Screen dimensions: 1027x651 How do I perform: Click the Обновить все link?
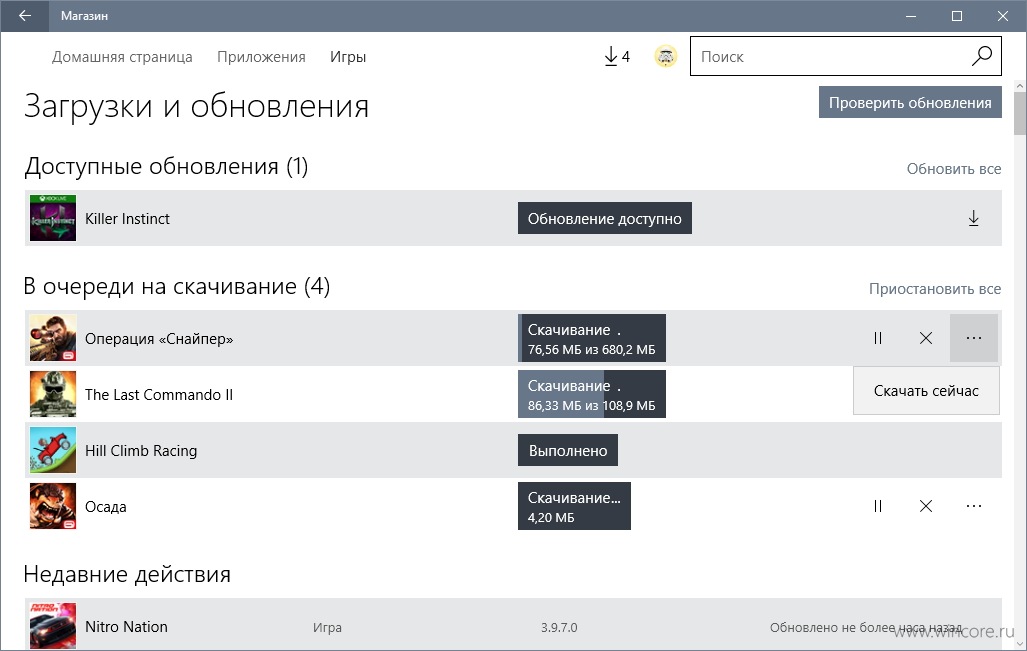click(x=954, y=168)
